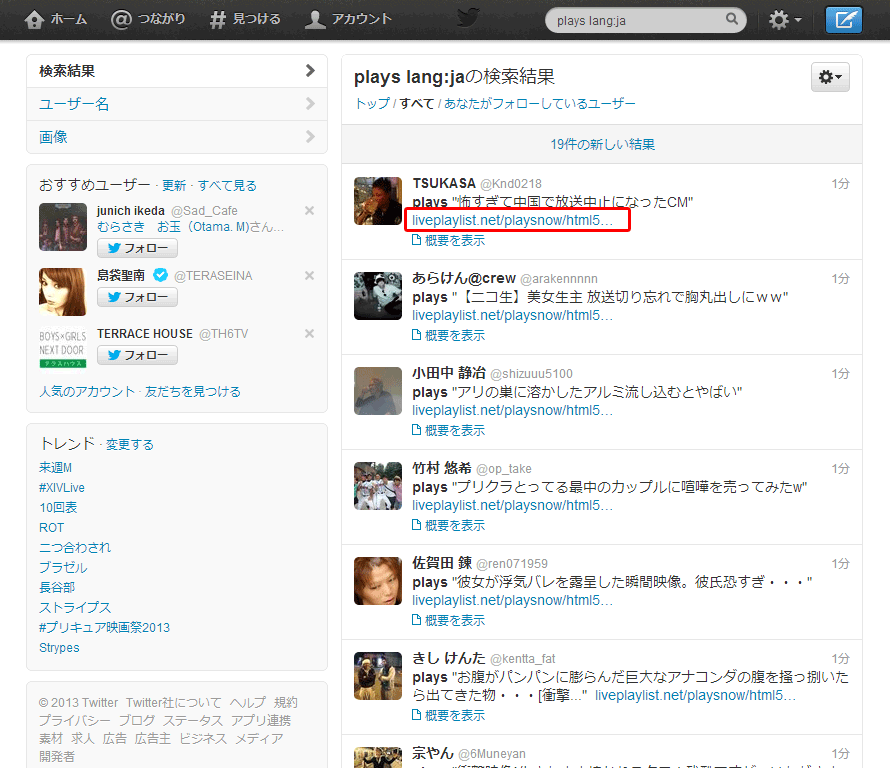The height and width of the screenshot is (768, 890).
Task: Open @kentta_fat handle
Action: (523, 658)
